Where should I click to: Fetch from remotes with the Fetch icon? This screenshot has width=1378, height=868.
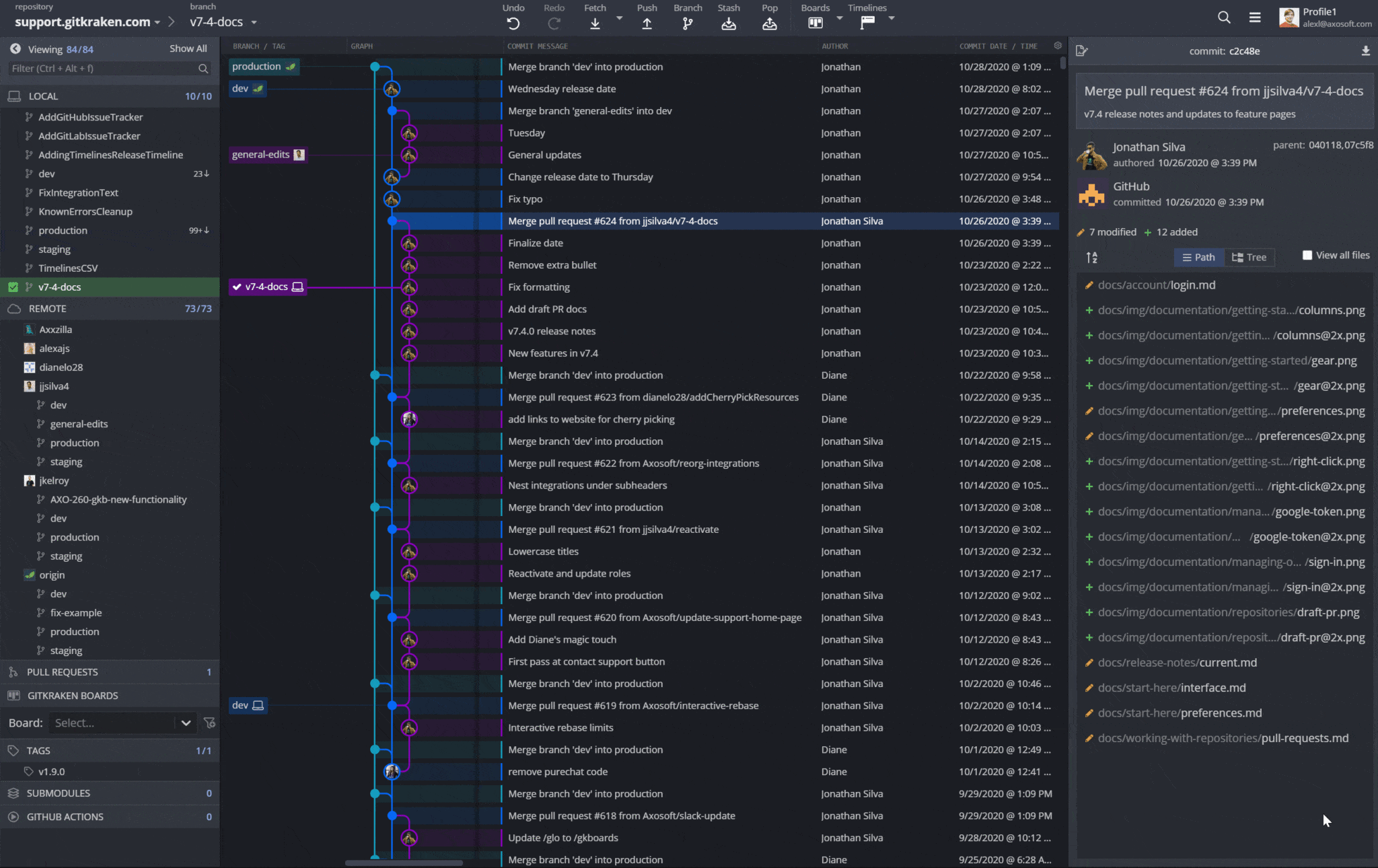(595, 24)
